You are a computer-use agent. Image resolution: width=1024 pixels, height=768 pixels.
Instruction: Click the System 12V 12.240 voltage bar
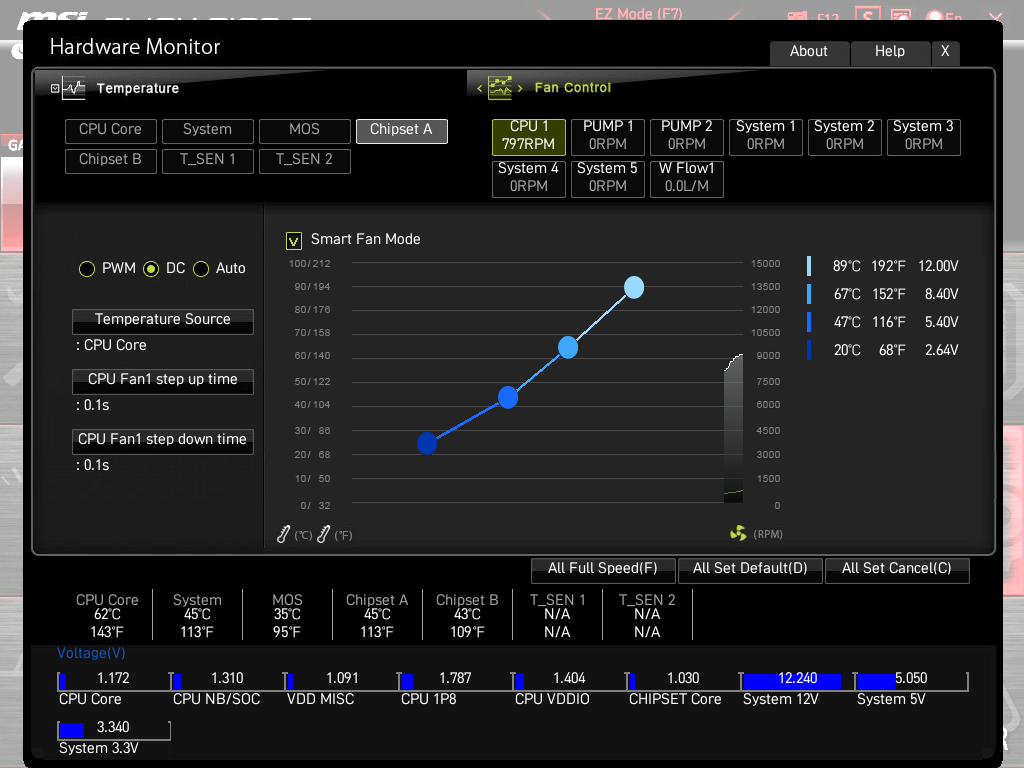[797, 680]
